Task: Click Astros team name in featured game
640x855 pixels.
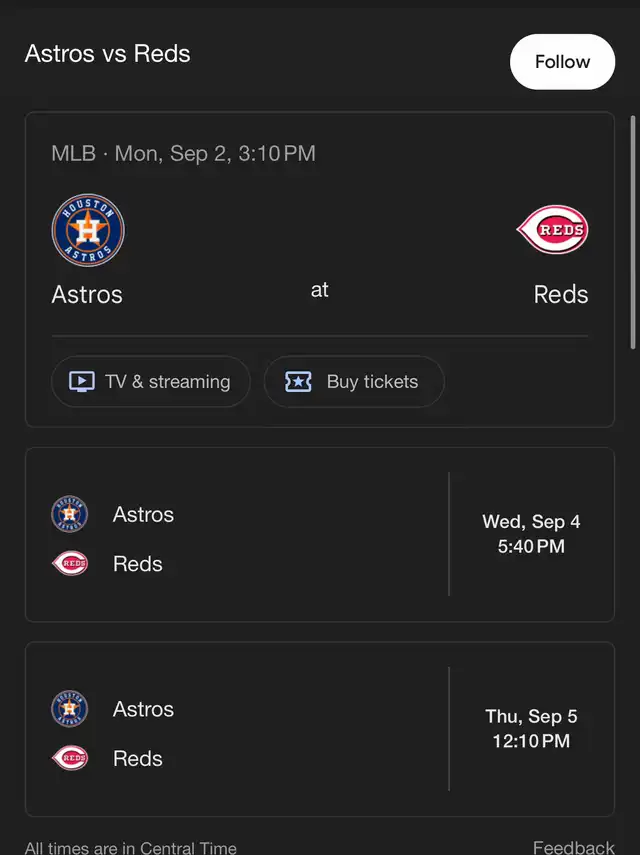Action: (87, 294)
